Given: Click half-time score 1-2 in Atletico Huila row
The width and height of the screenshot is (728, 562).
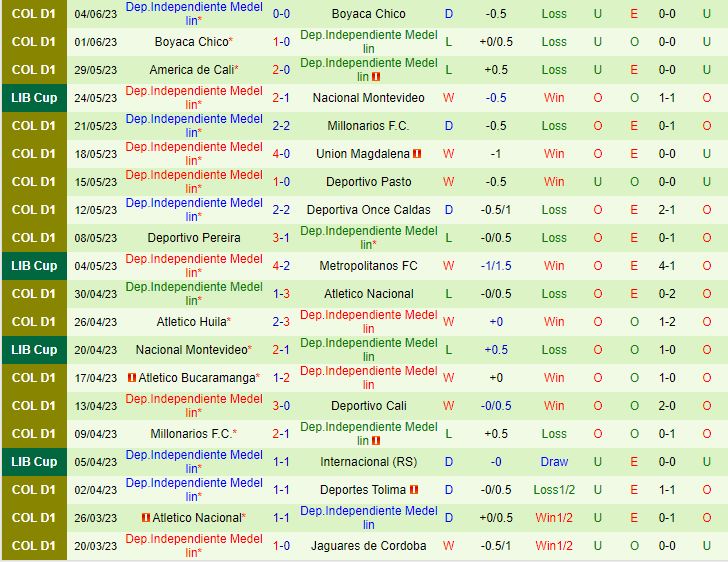Looking at the screenshot, I should pyautogui.click(x=667, y=322).
